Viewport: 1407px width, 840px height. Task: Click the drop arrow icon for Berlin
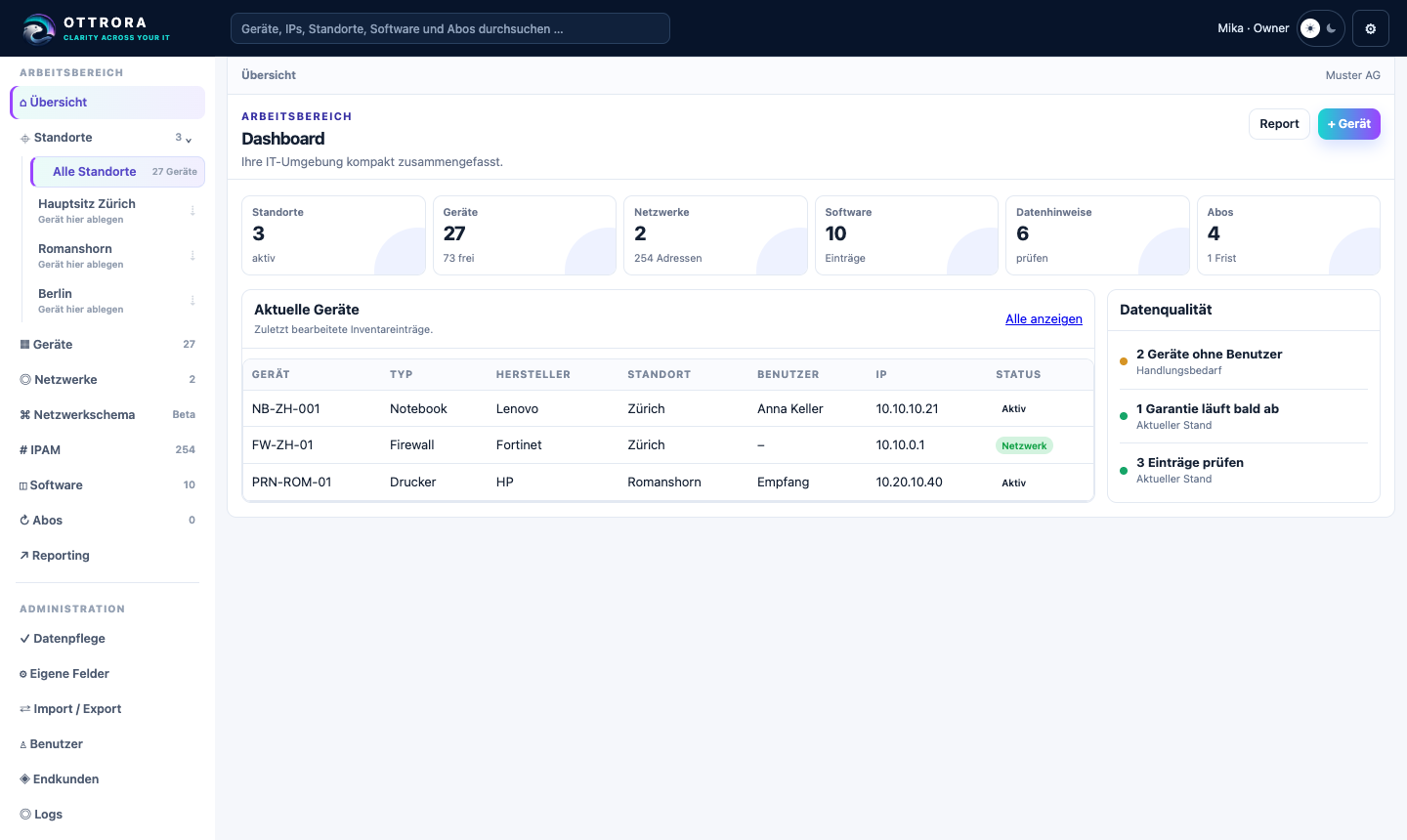tap(192, 300)
